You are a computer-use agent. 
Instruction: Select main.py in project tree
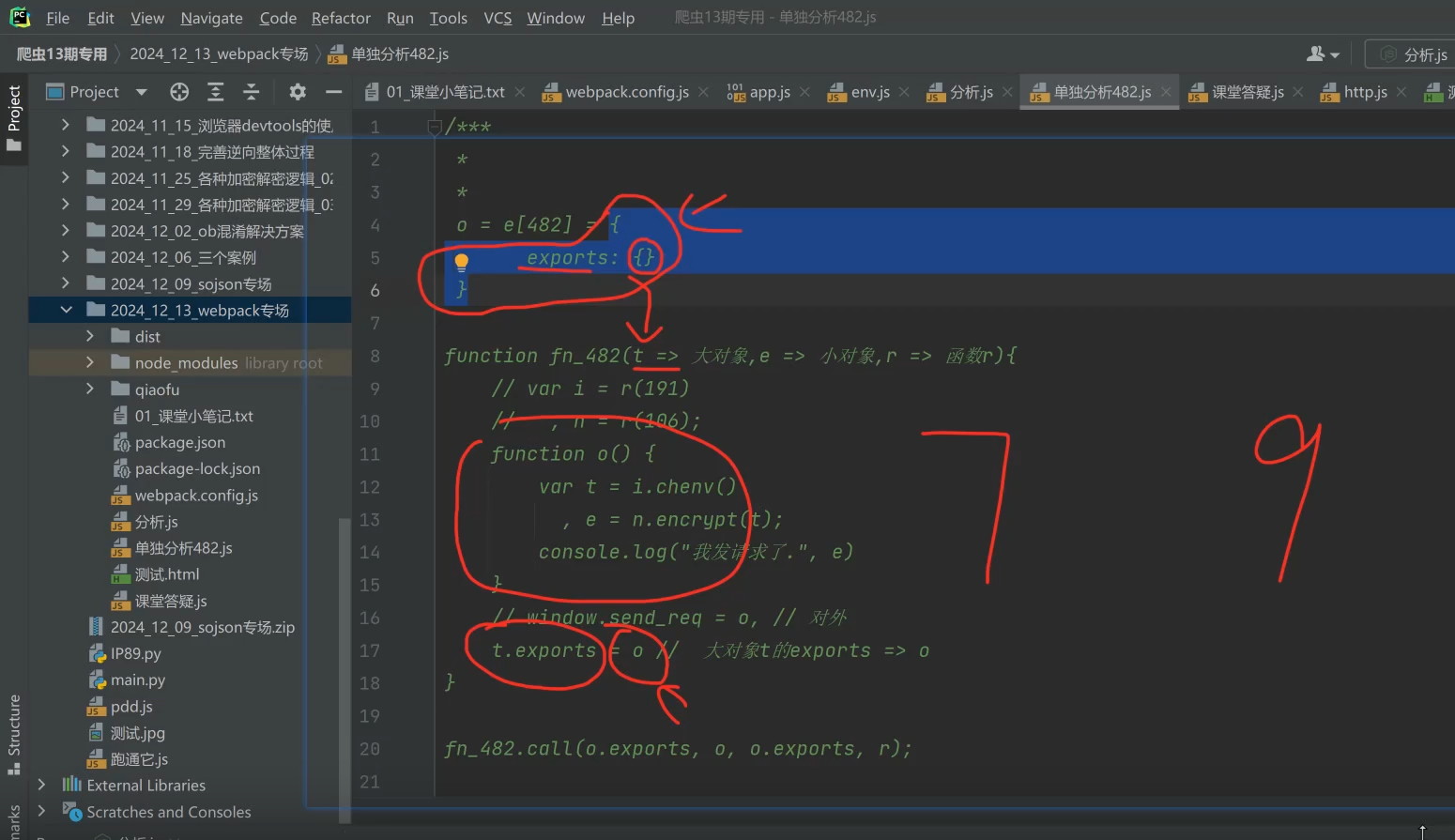point(137,680)
